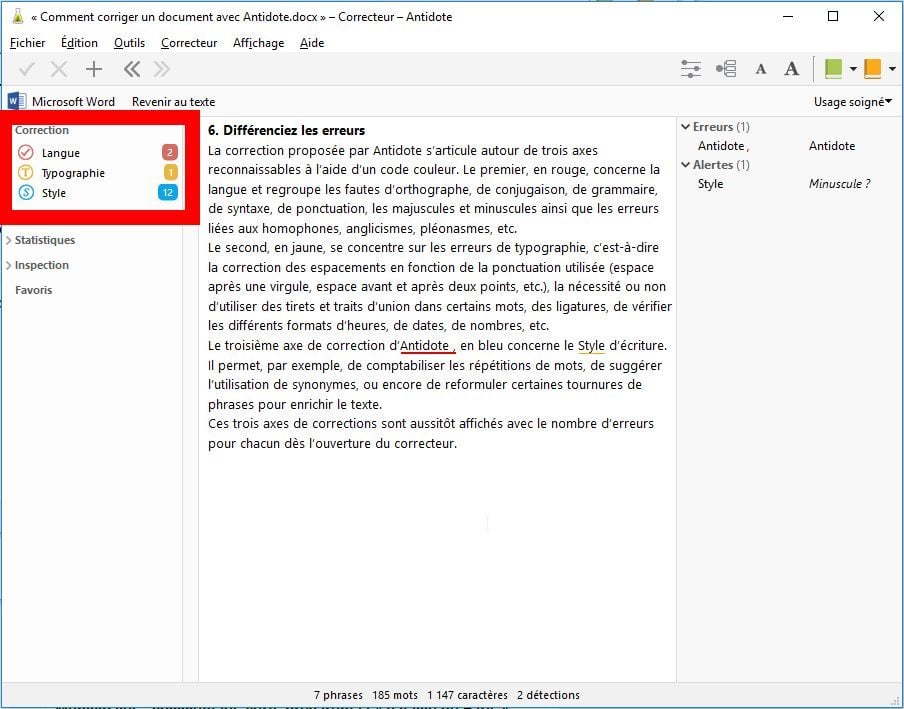Select the 'Style' alert in right list
The height and width of the screenshot is (709, 904).
[710, 184]
